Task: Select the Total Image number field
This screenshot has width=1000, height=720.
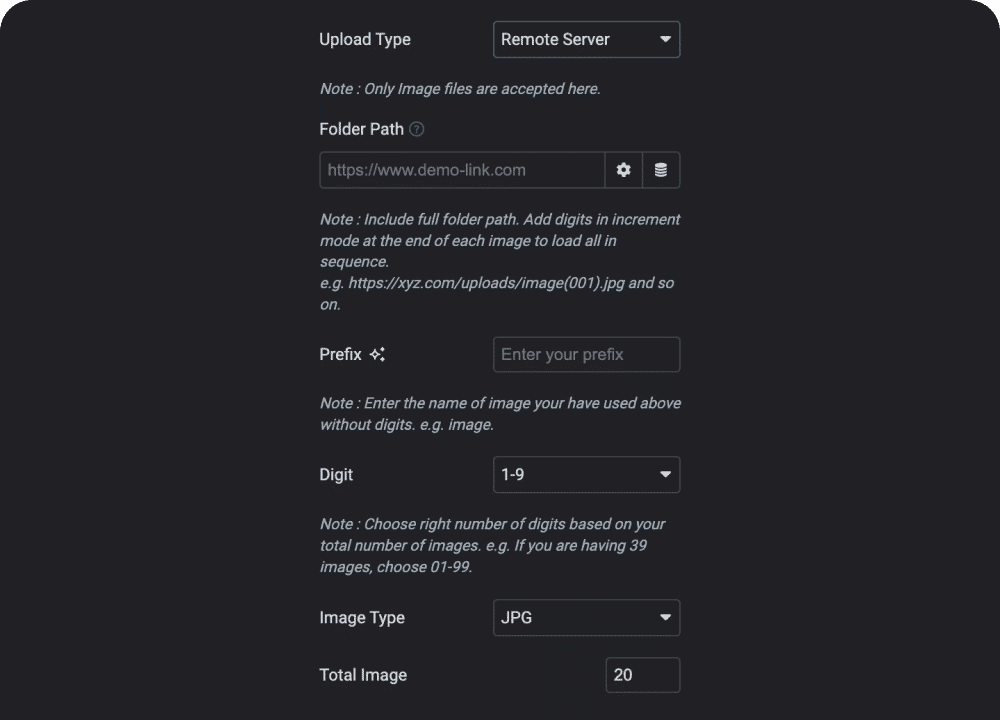Action: [642, 675]
